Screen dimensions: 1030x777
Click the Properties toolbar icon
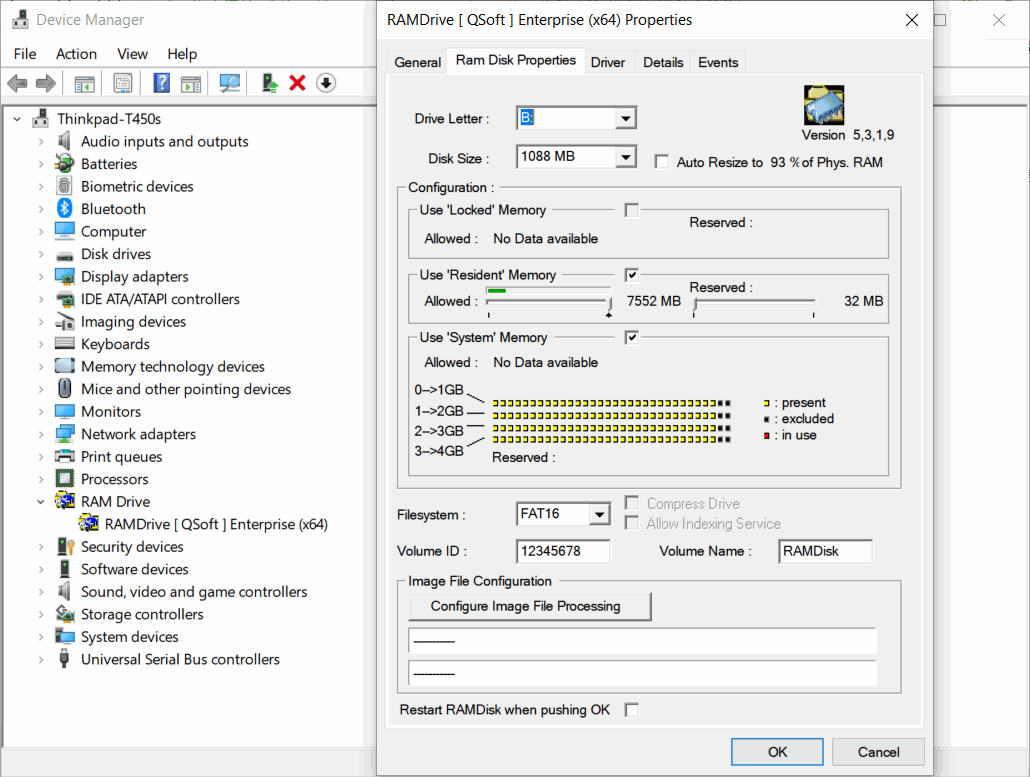[x=122, y=83]
